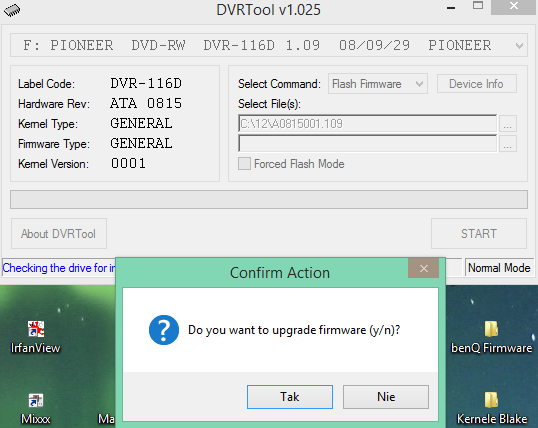
Task: Close the Confirm Action dialog
Action: [423, 268]
